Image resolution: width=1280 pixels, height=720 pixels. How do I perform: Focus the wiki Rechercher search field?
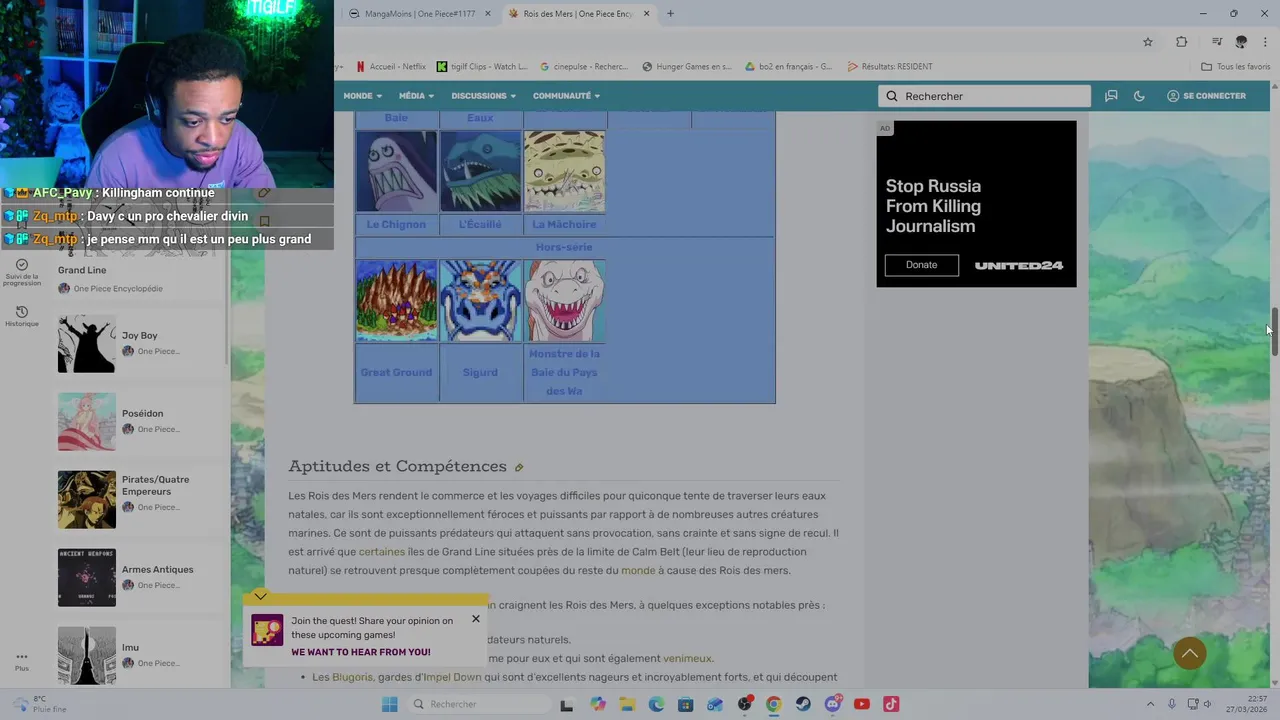[984, 96]
